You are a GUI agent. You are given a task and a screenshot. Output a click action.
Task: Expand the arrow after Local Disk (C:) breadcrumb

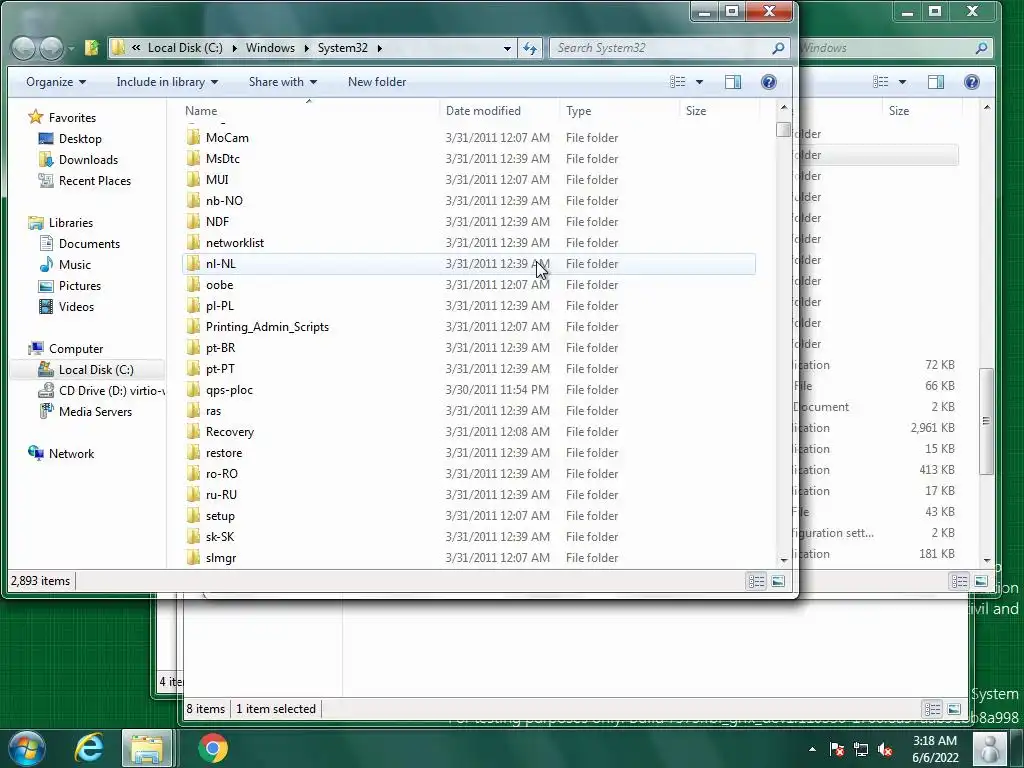pos(234,48)
